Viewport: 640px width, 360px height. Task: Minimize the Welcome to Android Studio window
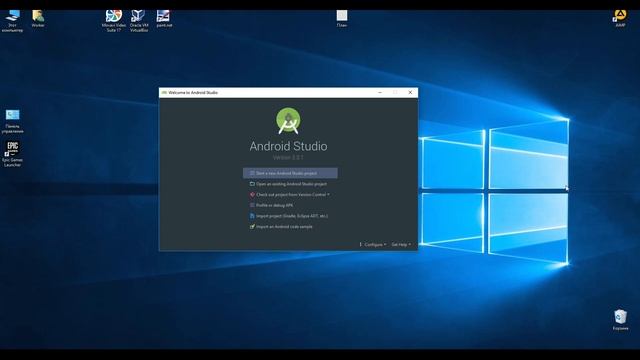[380, 93]
